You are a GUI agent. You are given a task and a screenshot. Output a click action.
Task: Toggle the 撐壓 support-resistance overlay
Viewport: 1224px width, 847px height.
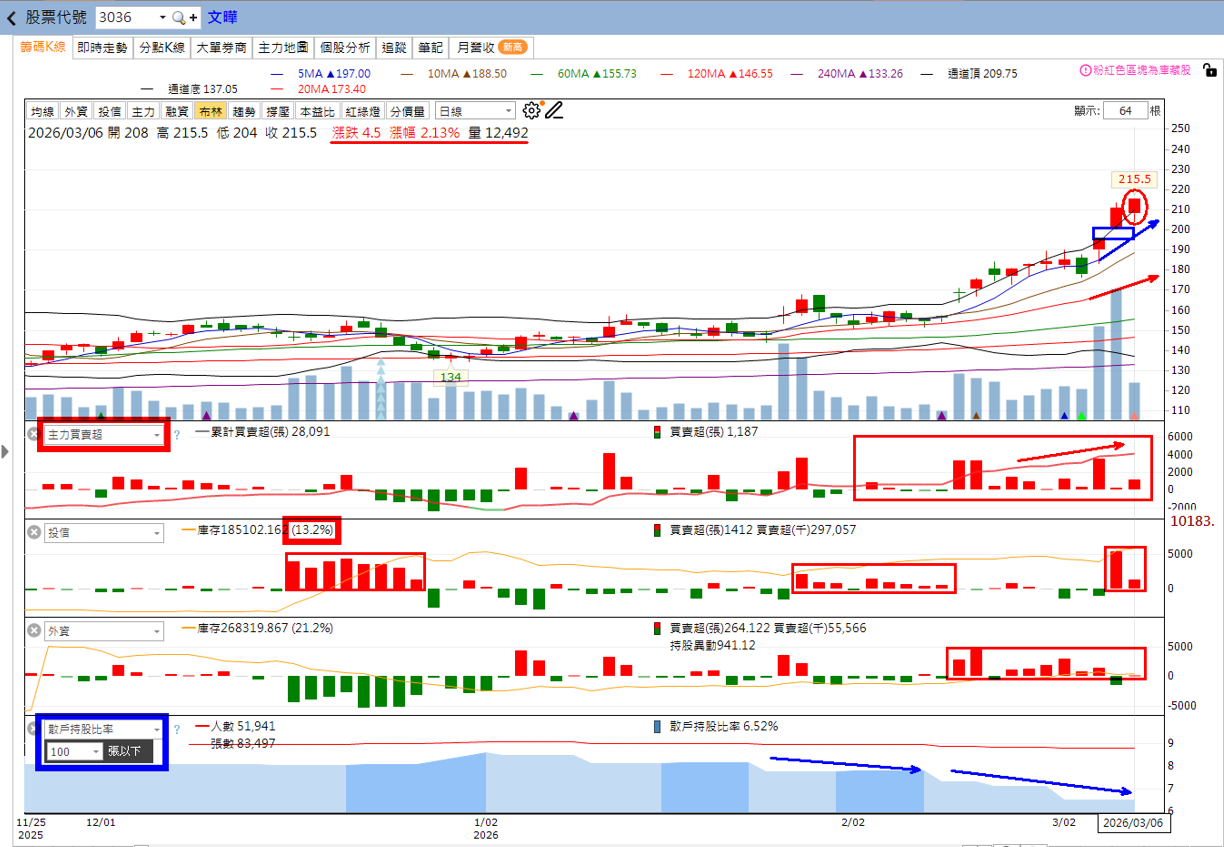point(279,111)
